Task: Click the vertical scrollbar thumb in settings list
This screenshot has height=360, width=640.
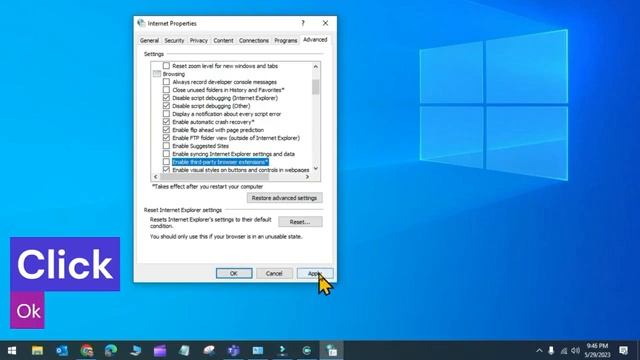Action: pyautogui.click(x=316, y=87)
